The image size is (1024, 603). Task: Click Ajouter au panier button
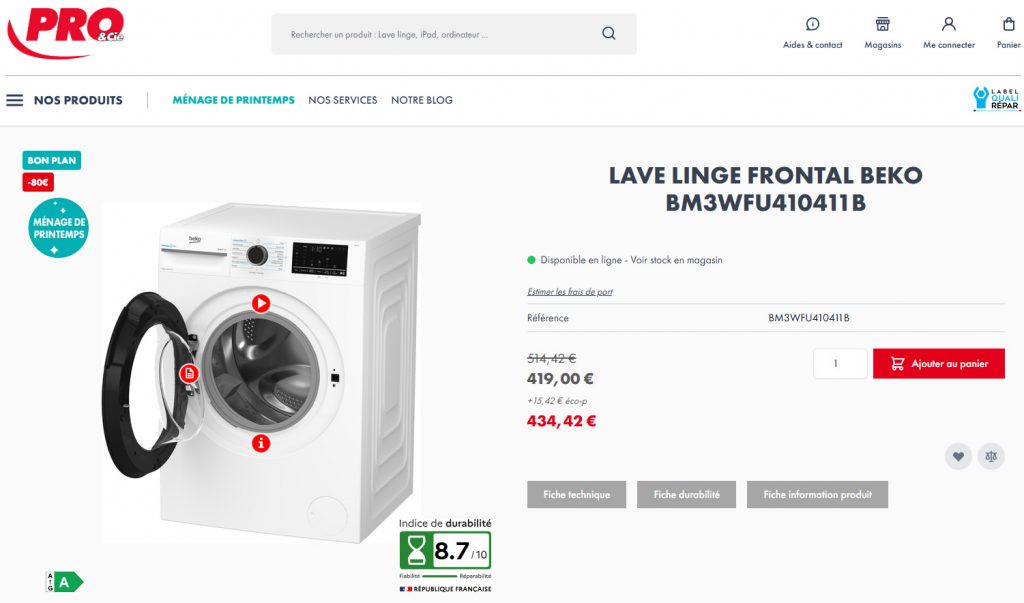pos(938,363)
